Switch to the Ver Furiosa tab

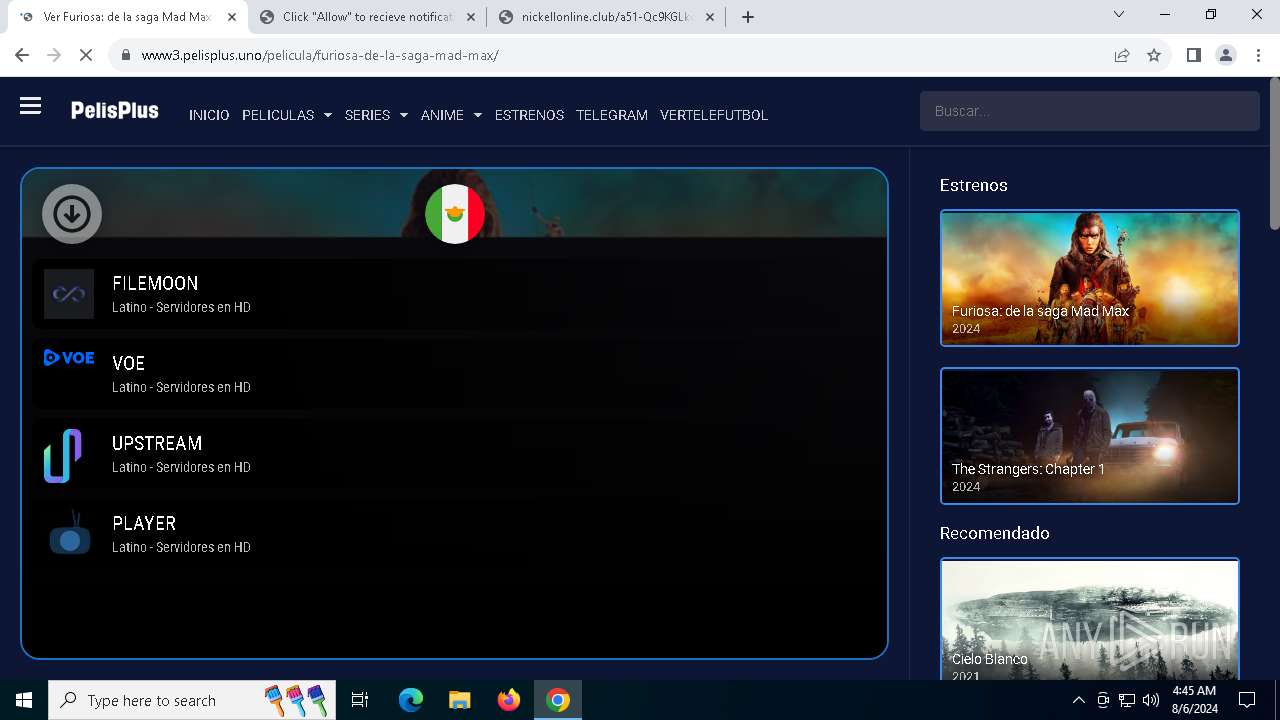pos(127,17)
